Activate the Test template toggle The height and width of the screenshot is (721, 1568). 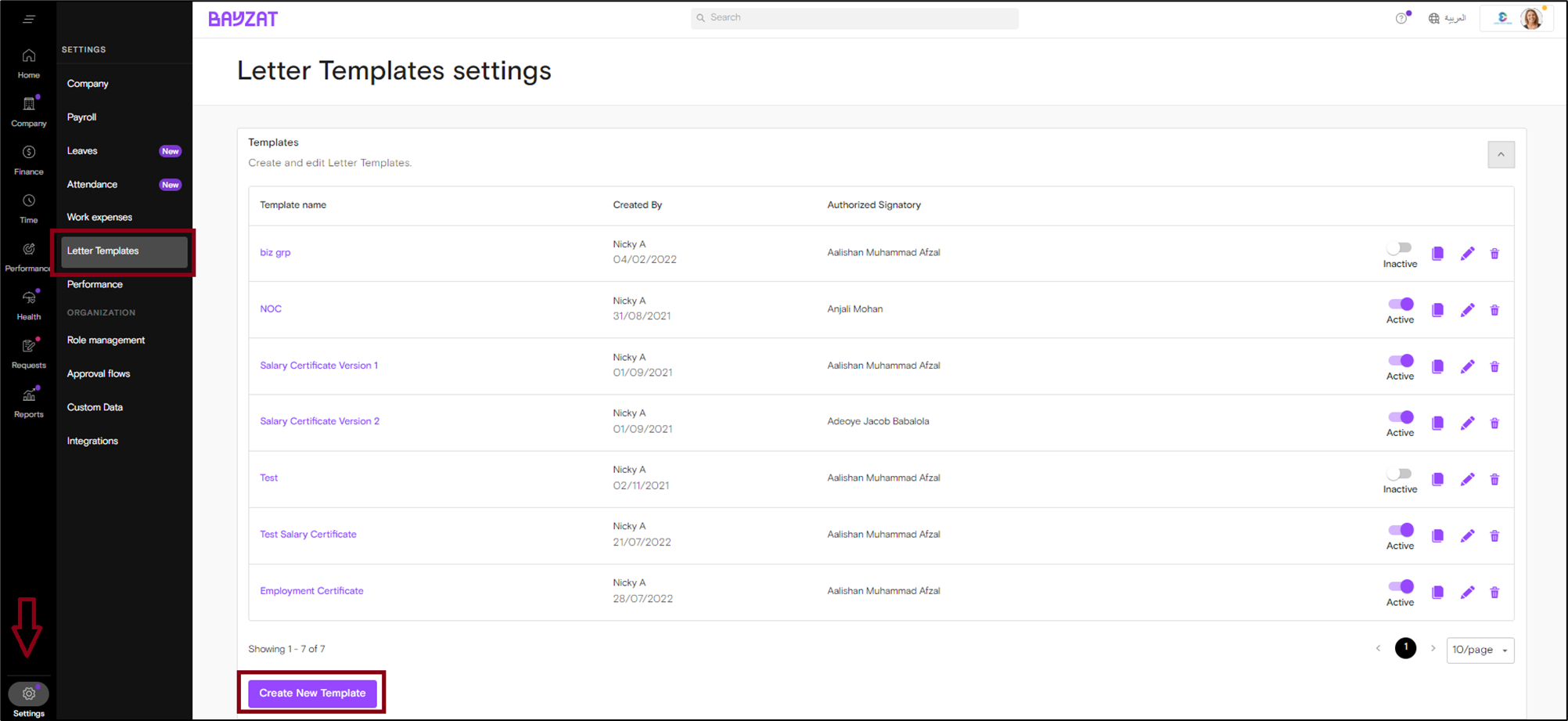pos(1399,474)
